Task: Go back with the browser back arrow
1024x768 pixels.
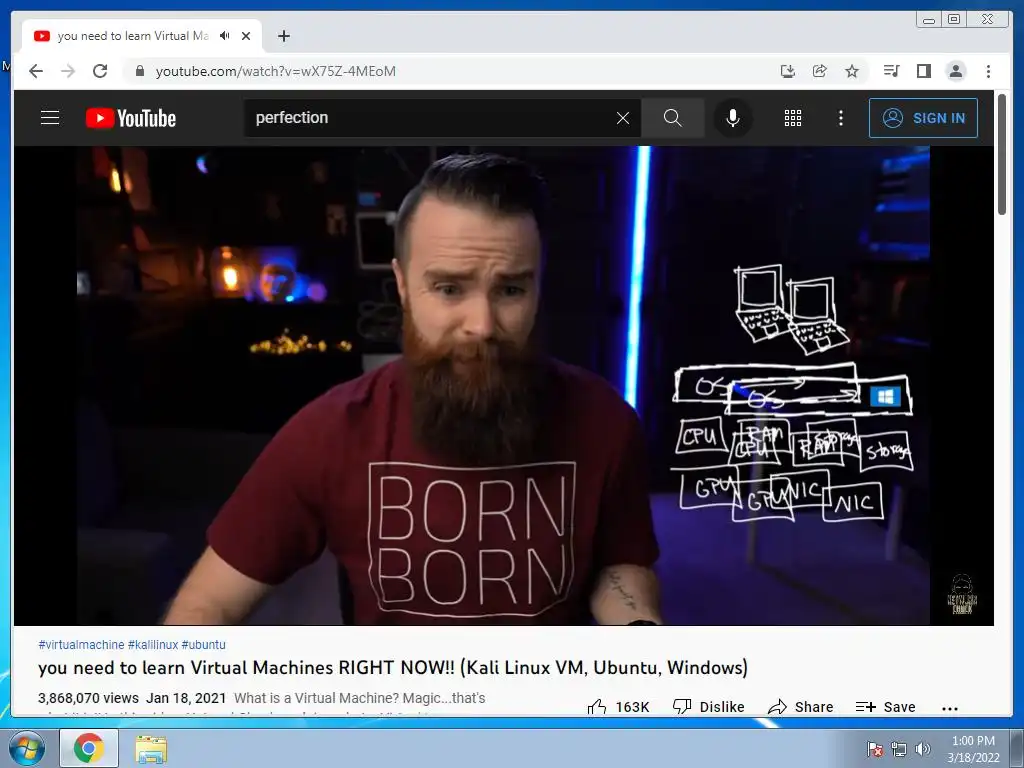Action: [36, 71]
